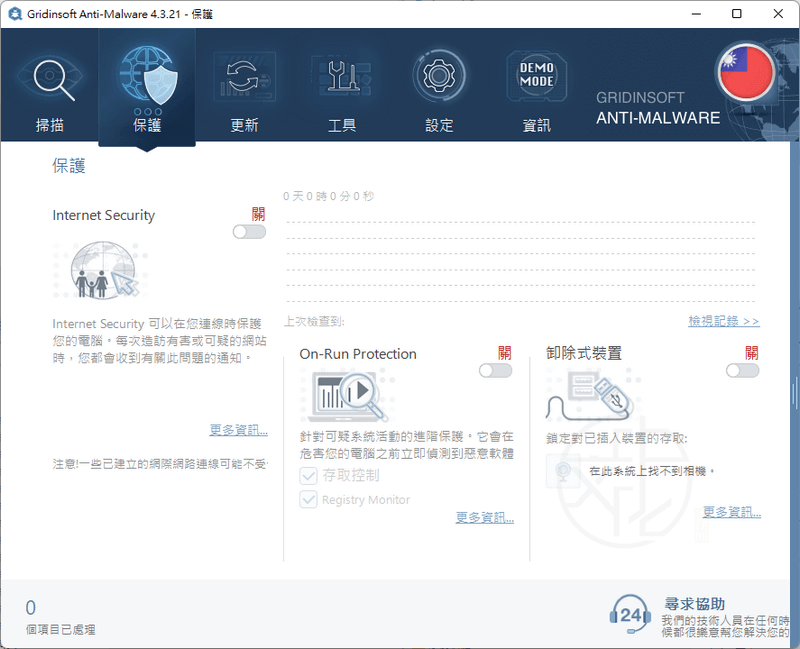Click the Taiwan flag language icon
800x649 pixels.
pos(746,72)
